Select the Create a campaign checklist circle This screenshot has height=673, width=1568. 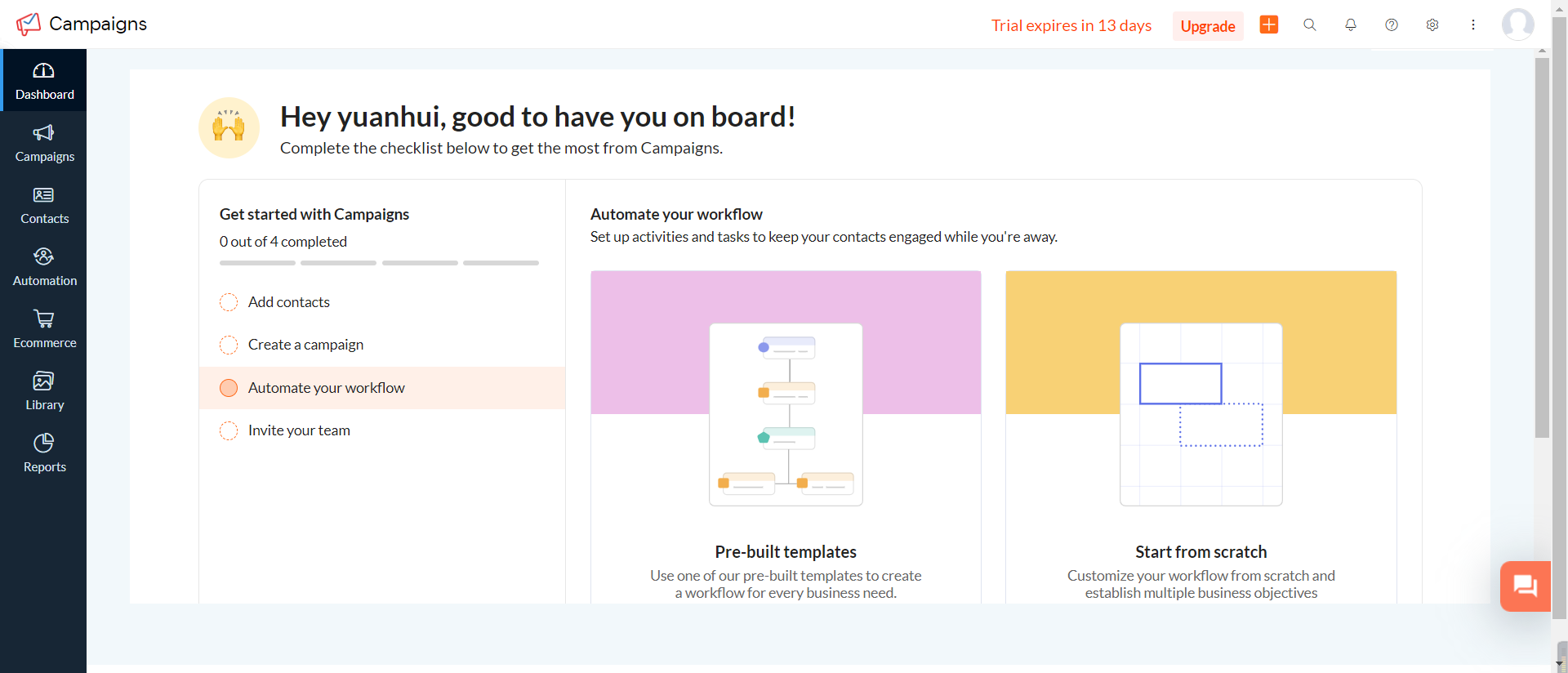tap(229, 345)
